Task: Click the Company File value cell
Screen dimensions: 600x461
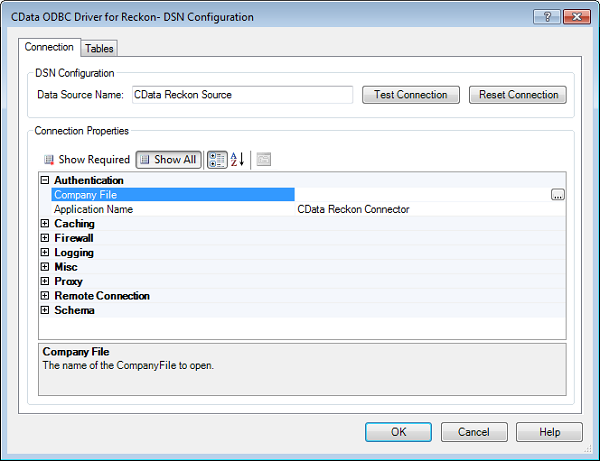Action: coord(422,195)
